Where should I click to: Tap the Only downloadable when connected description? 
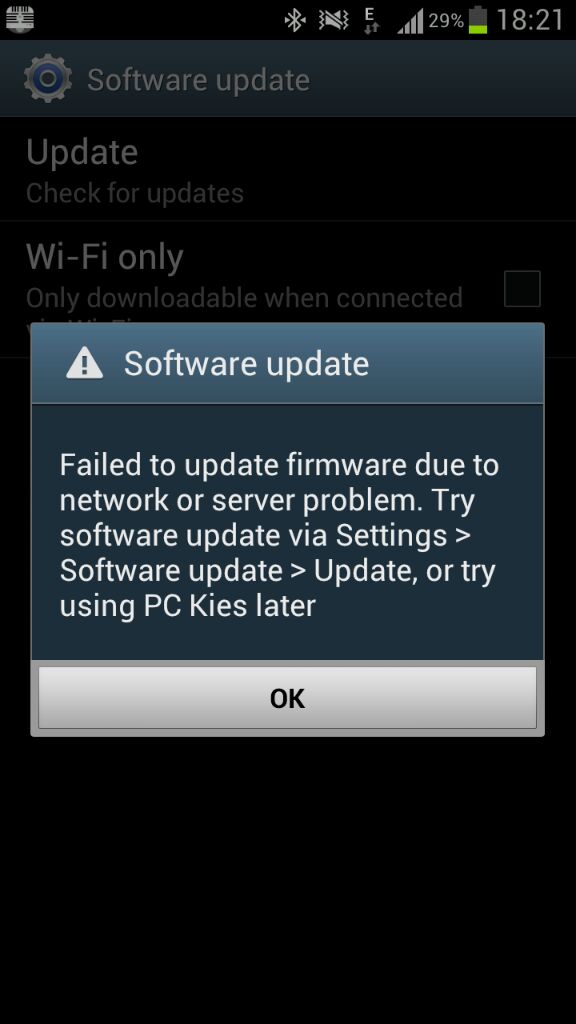(244, 298)
